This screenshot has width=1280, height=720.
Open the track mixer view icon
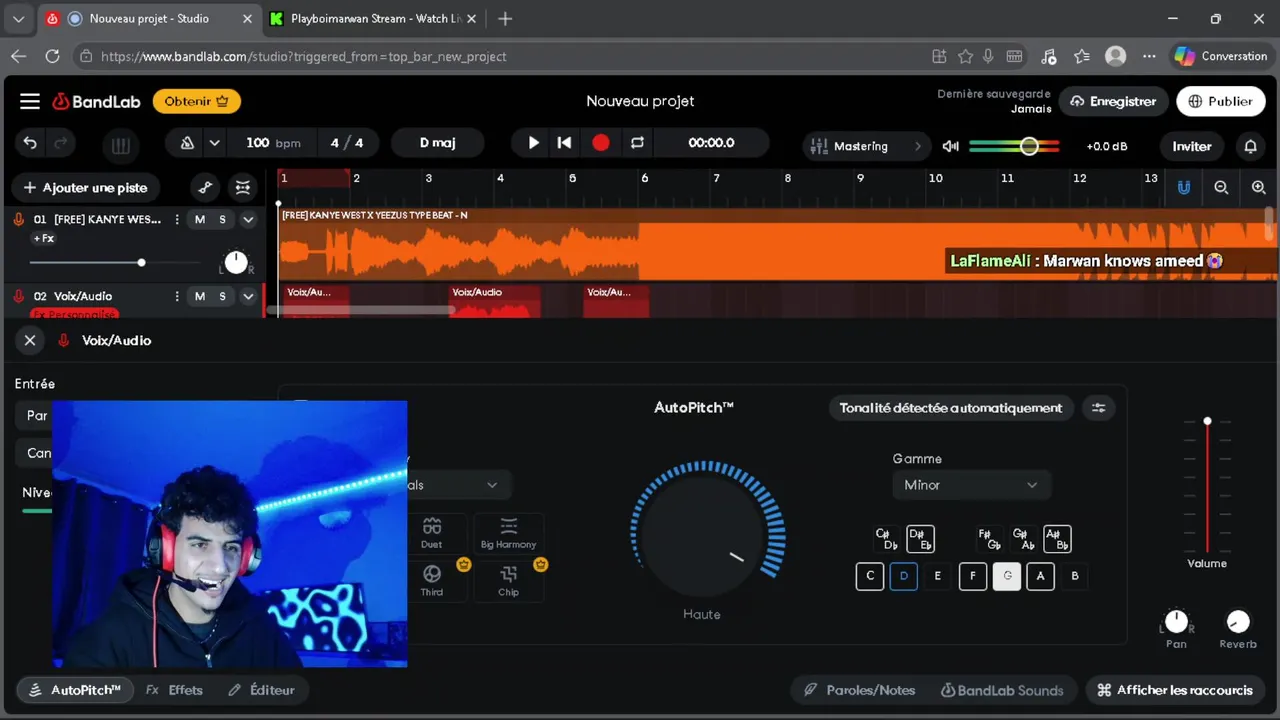pyautogui.click(x=243, y=187)
